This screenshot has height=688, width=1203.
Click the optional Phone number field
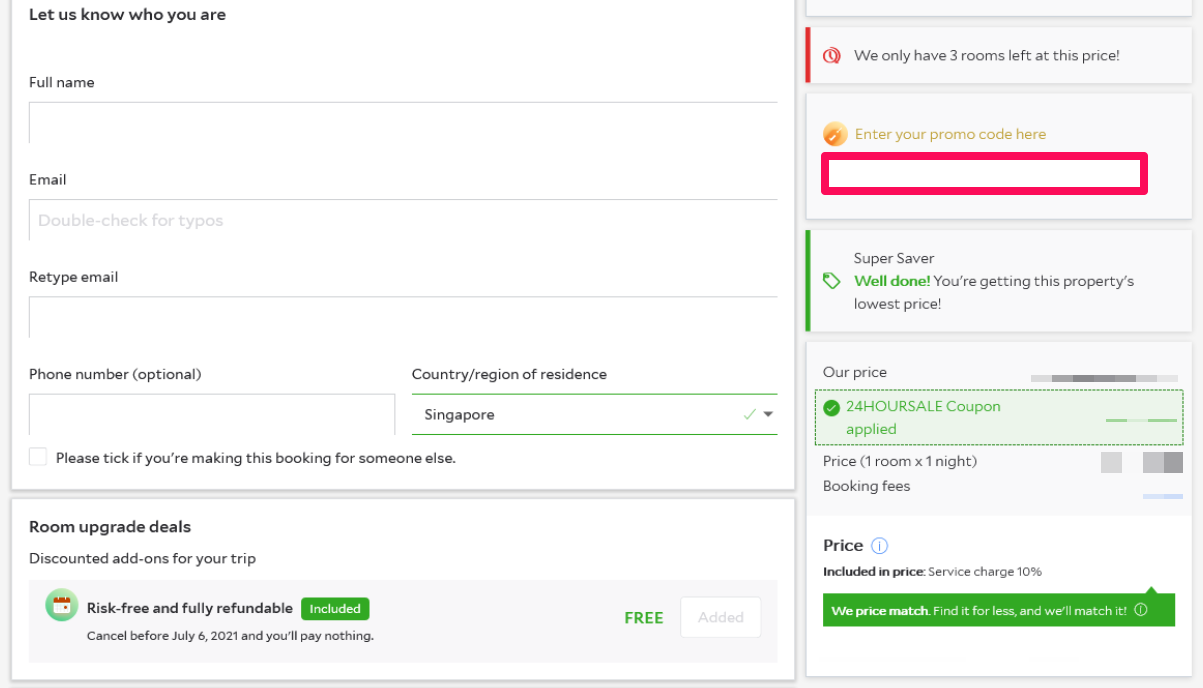pyautogui.click(x=211, y=414)
